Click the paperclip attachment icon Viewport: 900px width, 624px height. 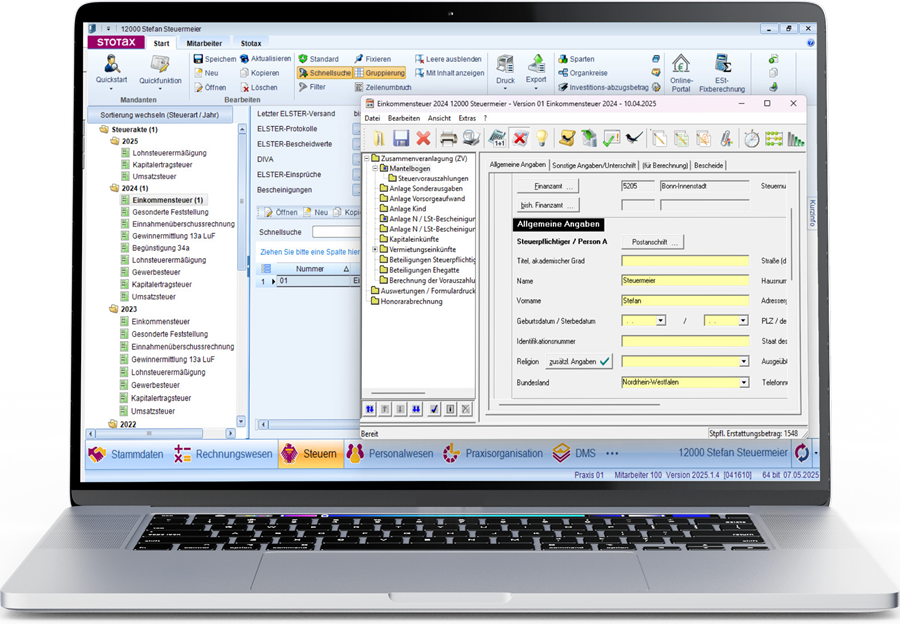pos(726,138)
